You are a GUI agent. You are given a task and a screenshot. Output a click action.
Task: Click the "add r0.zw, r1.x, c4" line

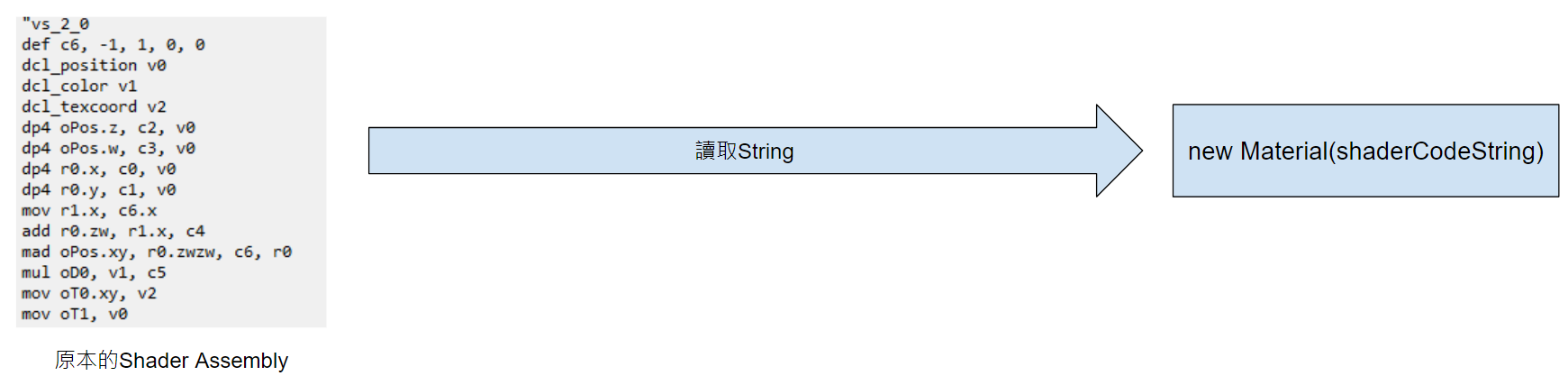[x=113, y=232]
